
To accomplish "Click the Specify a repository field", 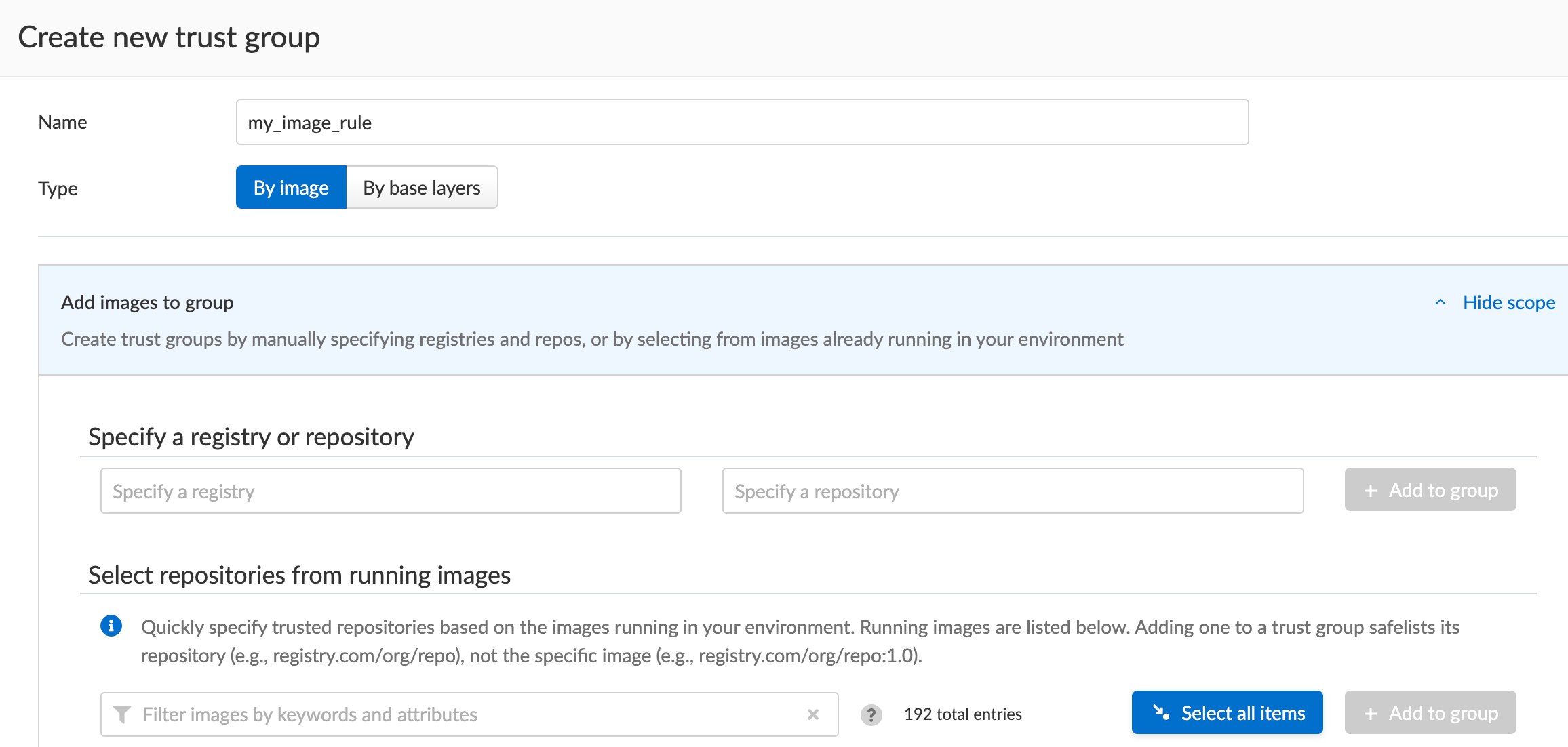I will pyautogui.click(x=1013, y=490).
